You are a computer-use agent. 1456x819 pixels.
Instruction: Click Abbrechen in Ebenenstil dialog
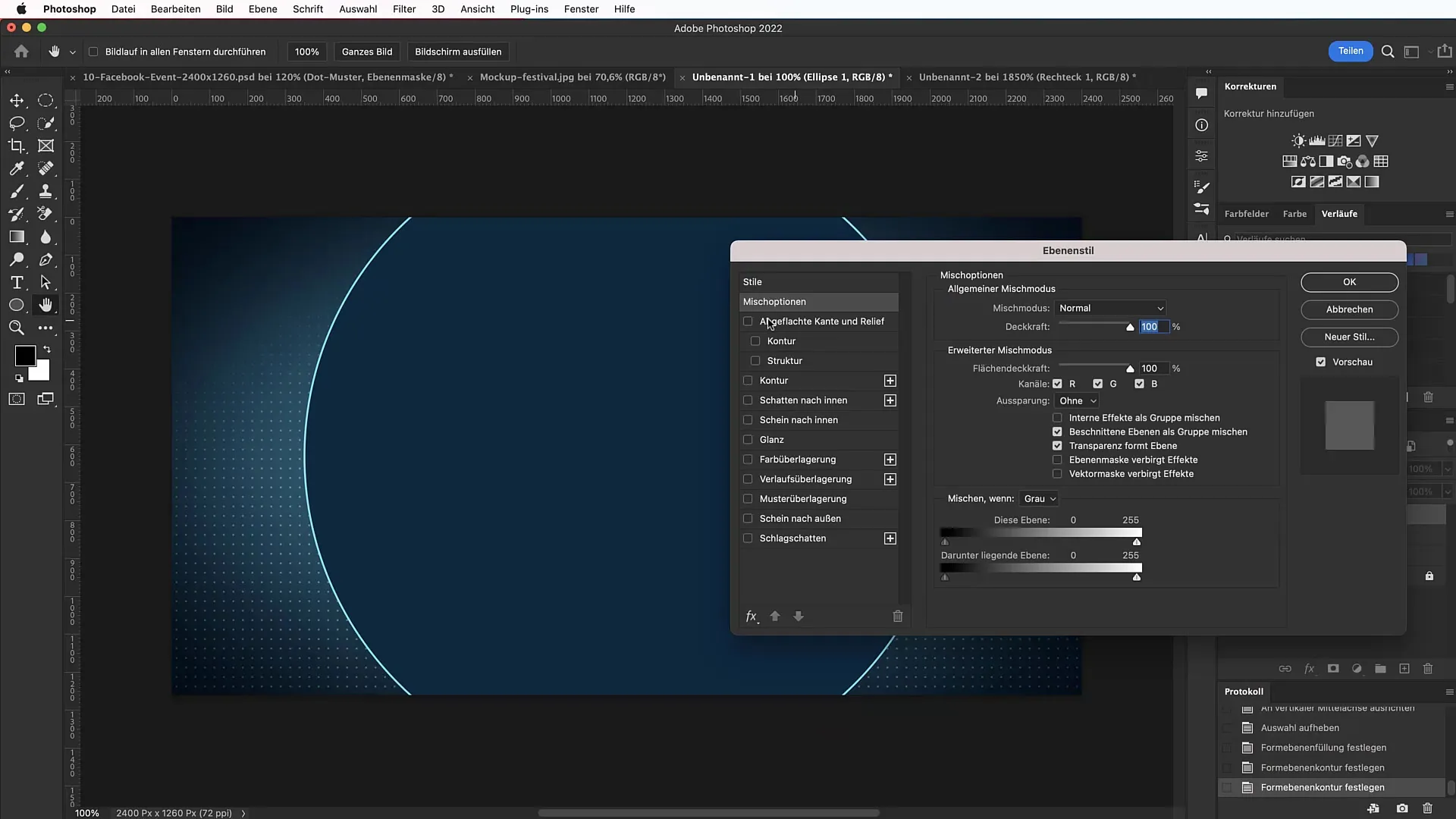(x=1349, y=309)
